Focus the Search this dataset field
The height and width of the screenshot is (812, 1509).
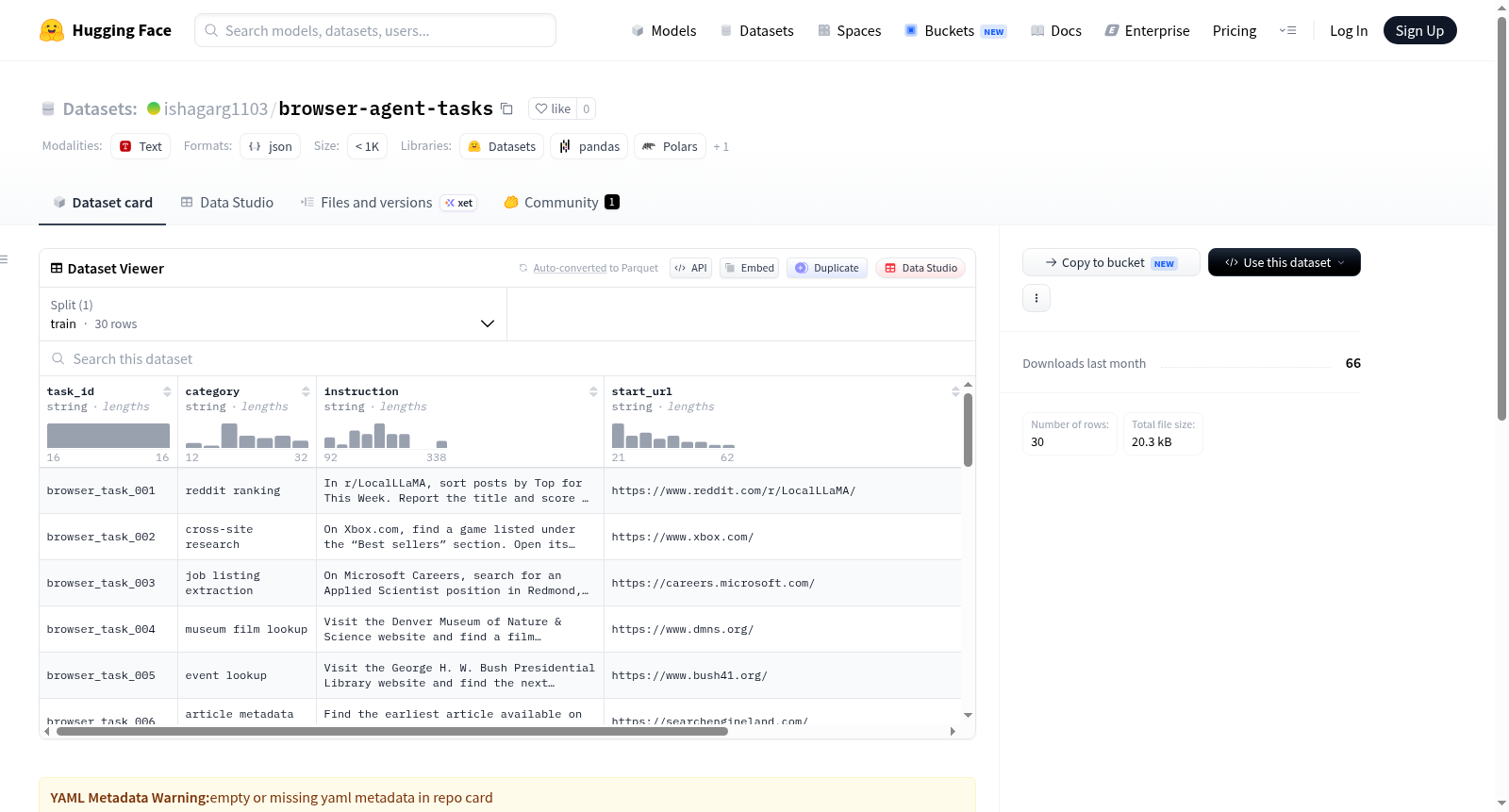coord(507,359)
